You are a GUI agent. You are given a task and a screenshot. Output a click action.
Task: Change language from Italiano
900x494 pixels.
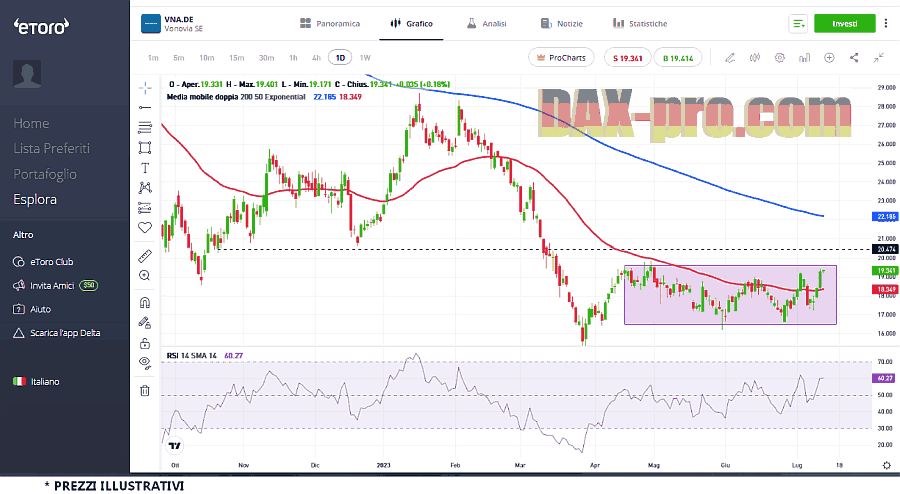[36, 382]
